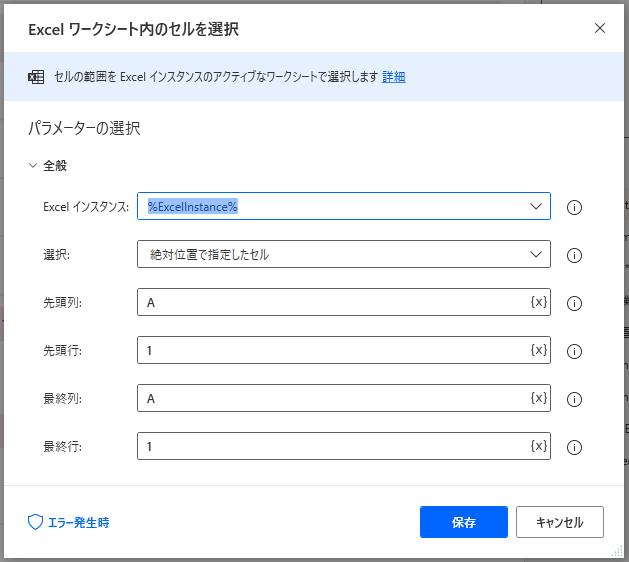This screenshot has height=562, width=629.
Task: Open エラー発生時 settings
Action: coord(69,522)
